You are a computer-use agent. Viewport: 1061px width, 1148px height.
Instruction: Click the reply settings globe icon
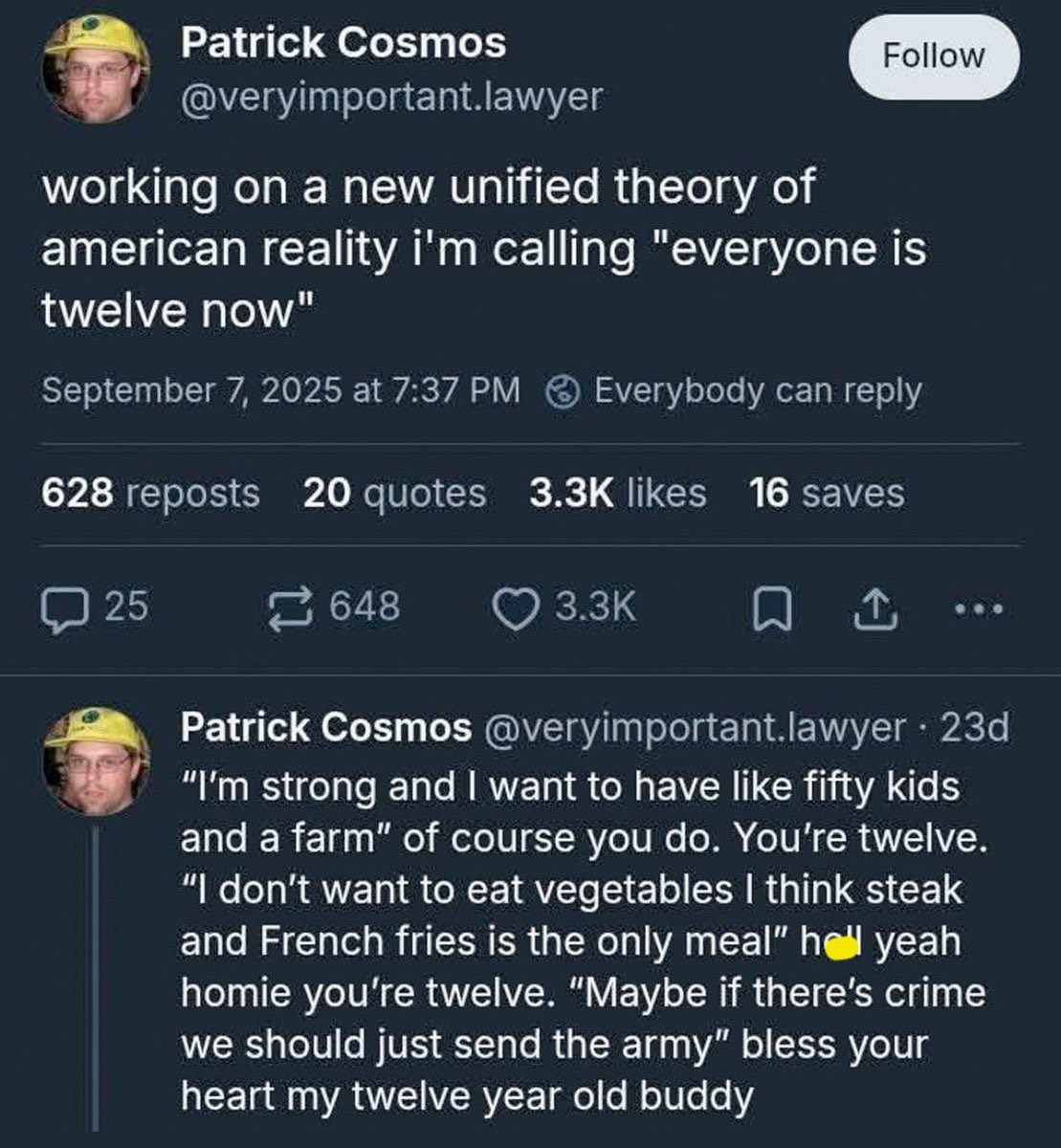tap(564, 390)
